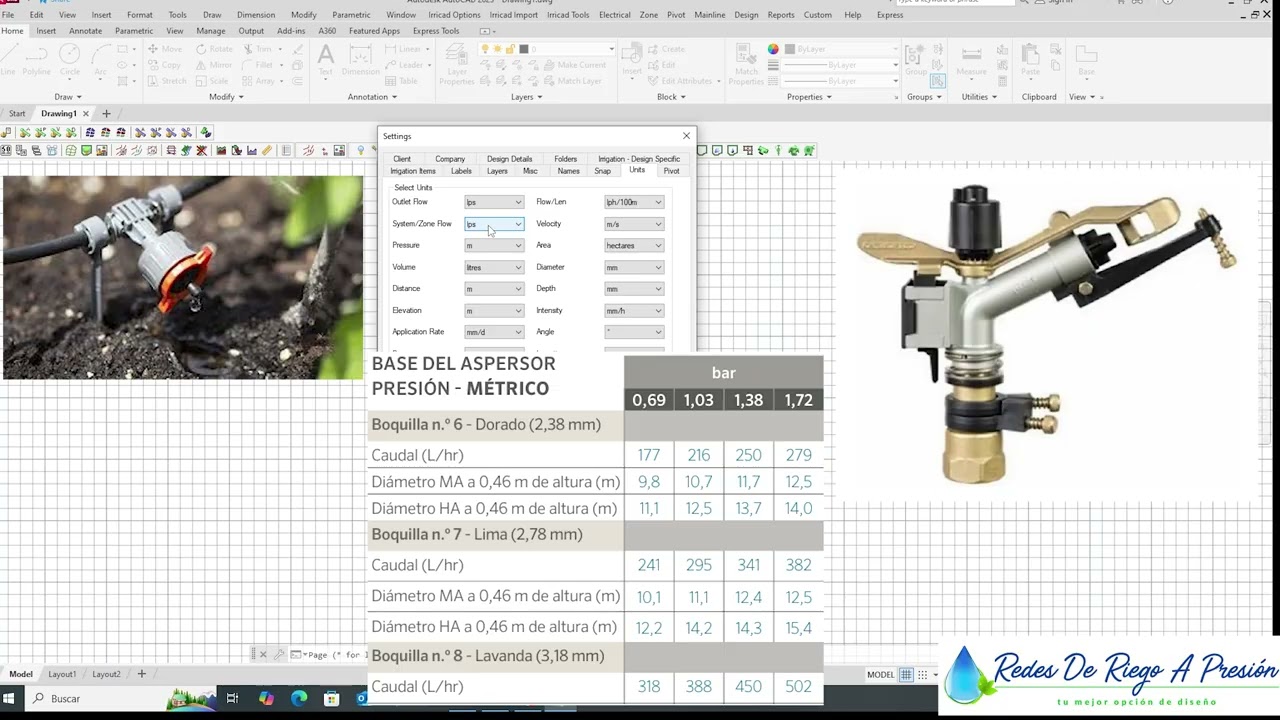The width and height of the screenshot is (1280, 720).
Task: Open Microsoft Store from the taskbar
Action: (333, 698)
